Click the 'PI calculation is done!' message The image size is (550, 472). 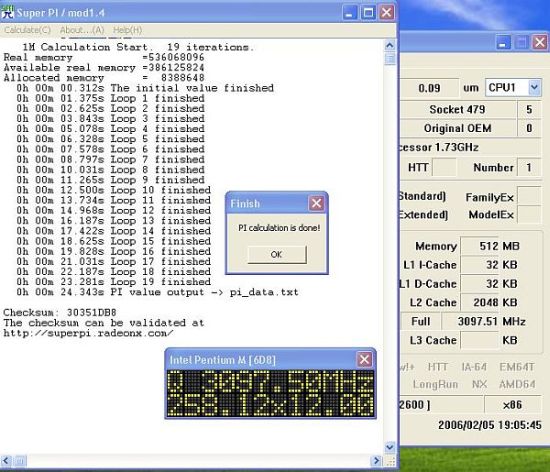pyautogui.click(x=279, y=228)
